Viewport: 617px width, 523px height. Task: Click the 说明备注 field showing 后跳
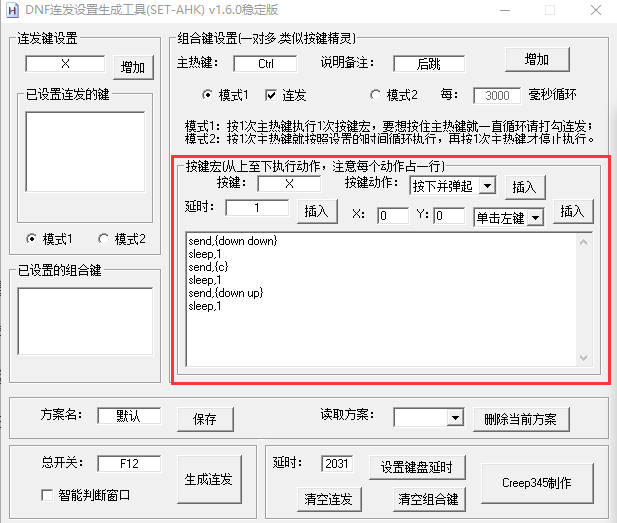tap(429, 63)
